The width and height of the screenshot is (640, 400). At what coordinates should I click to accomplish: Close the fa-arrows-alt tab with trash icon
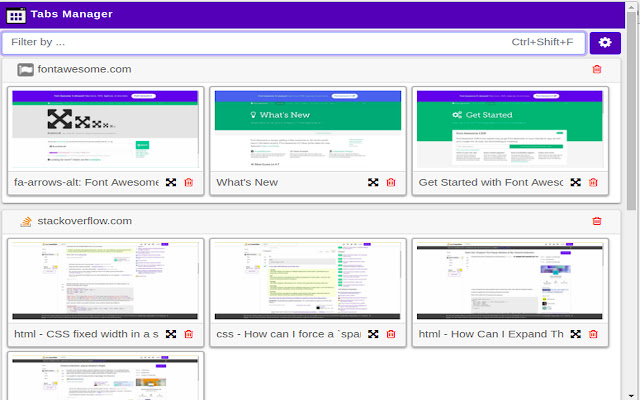click(x=189, y=182)
